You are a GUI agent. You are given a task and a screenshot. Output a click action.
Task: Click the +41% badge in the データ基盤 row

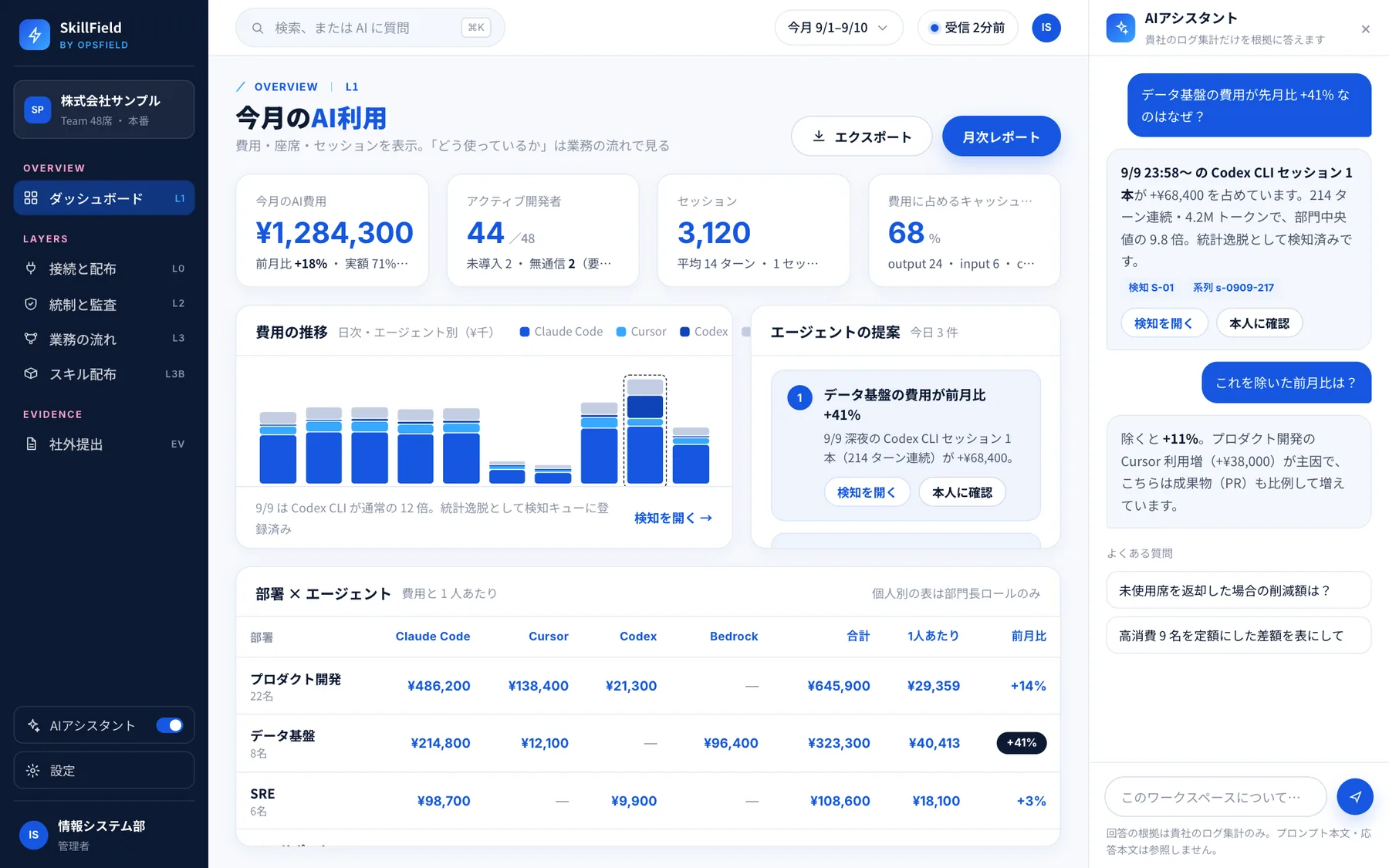tap(1022, 742)
